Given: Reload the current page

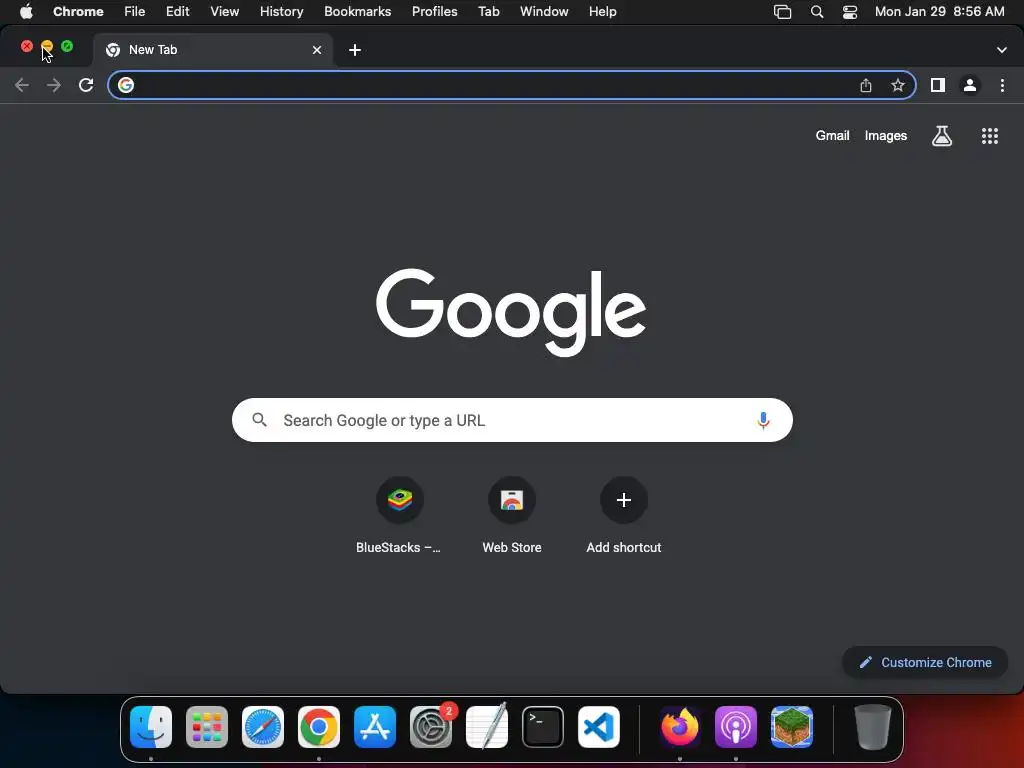Looking at the screenshot, I should point(86,85).
